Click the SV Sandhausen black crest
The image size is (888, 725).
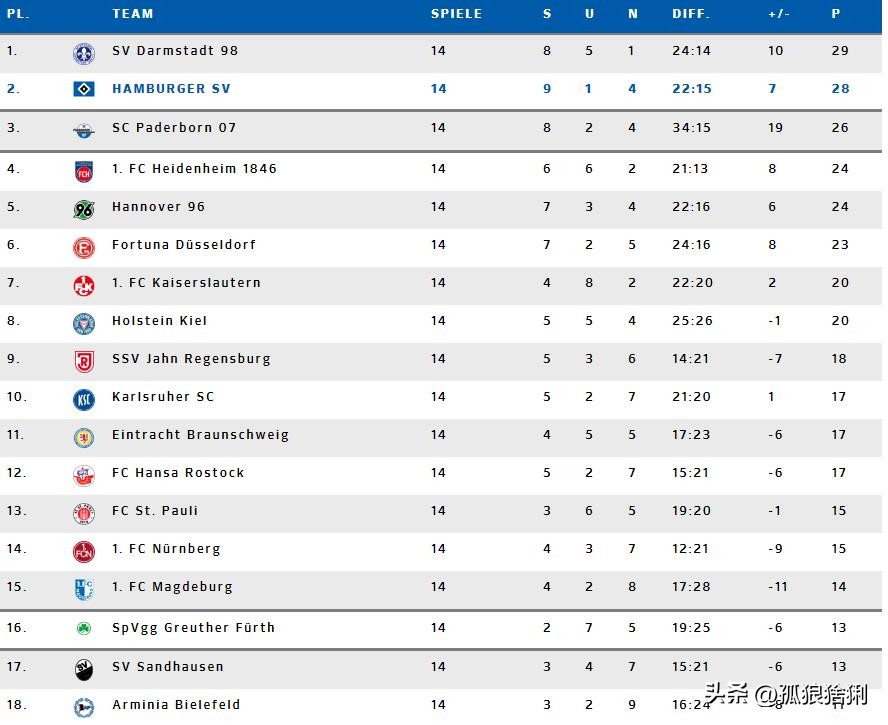click(84, 669)
